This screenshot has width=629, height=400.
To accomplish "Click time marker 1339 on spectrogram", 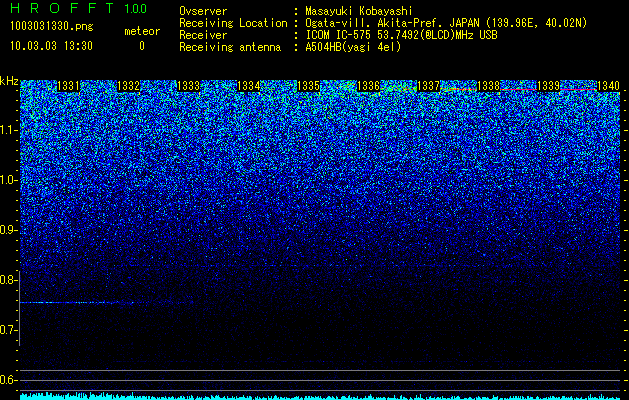I will [548, 86].
